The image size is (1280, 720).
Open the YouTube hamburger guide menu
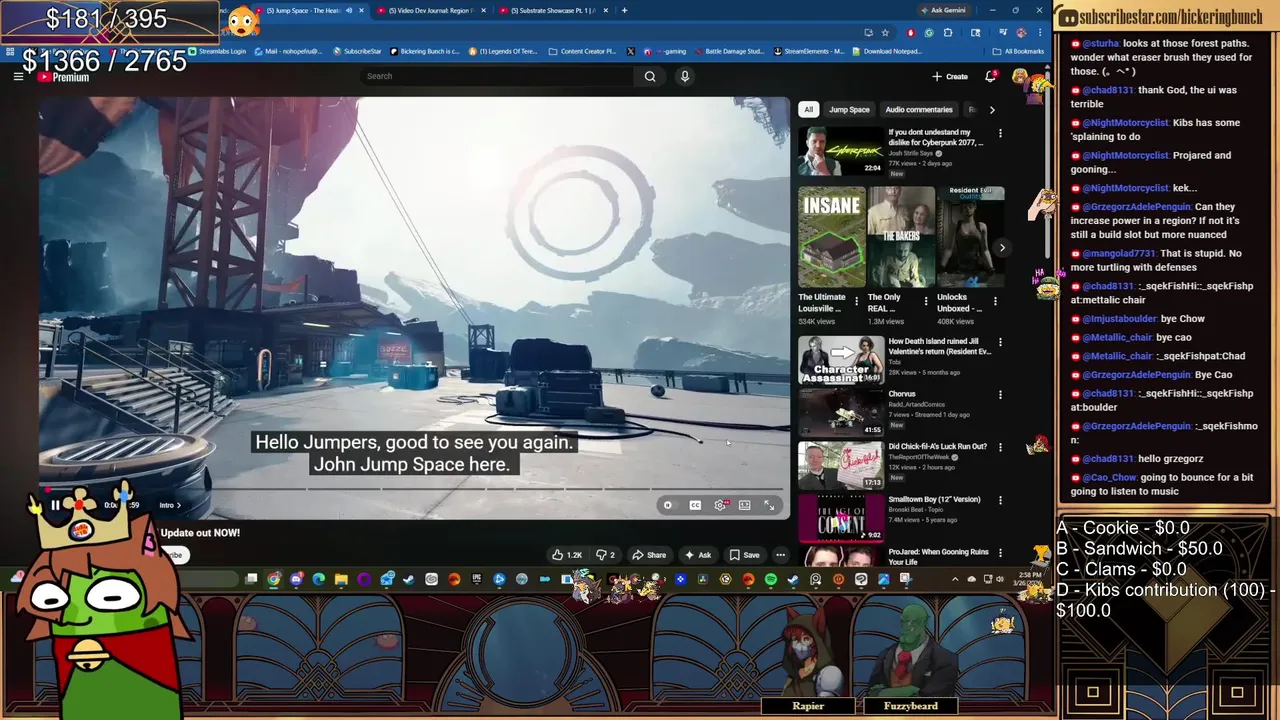pos(18,76)
